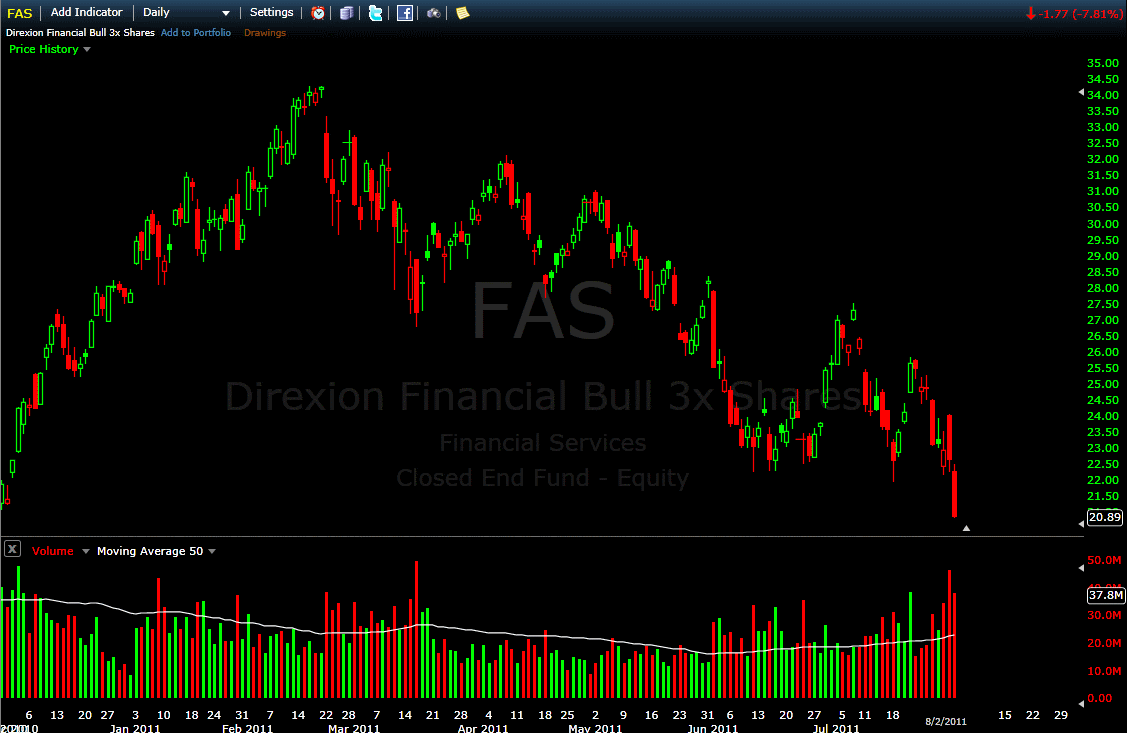Click the arrow marker beside 20.89 price

click(x=1081, y=524)
